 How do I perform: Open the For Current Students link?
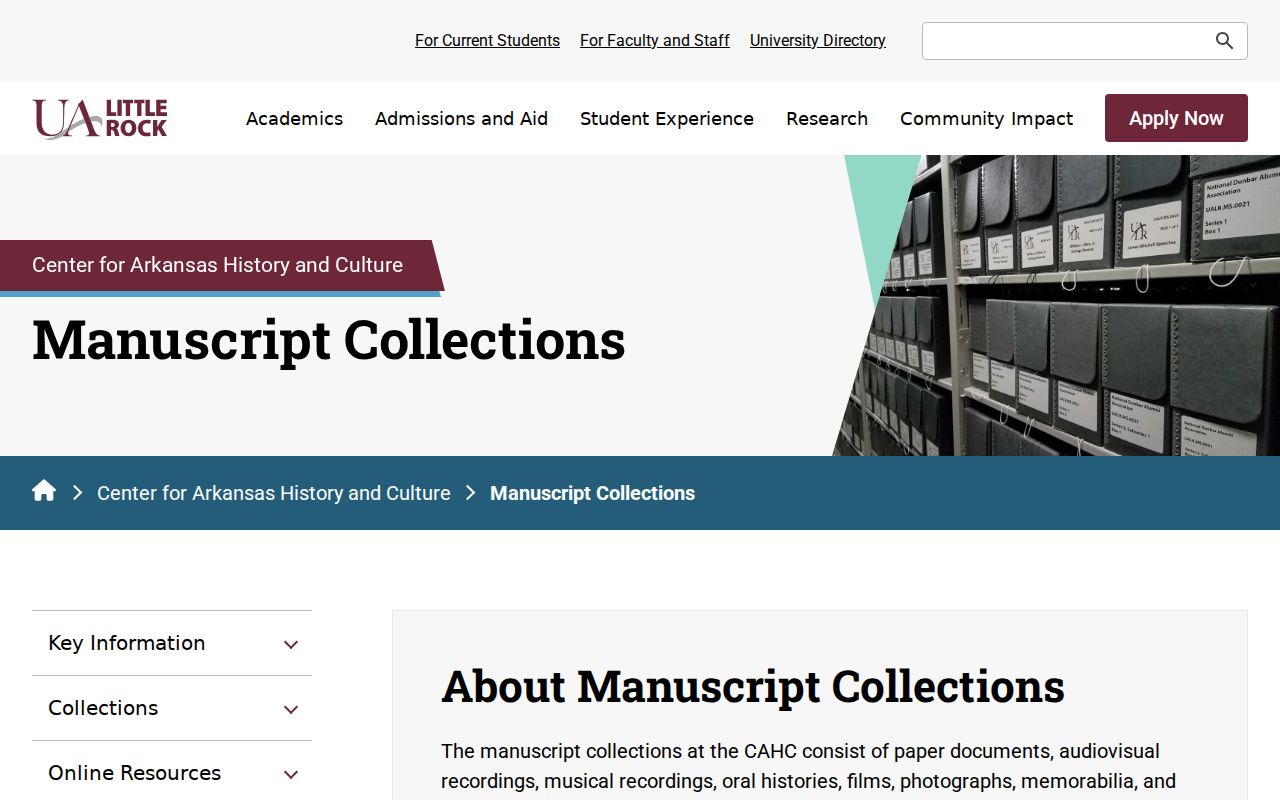(487, 40)
